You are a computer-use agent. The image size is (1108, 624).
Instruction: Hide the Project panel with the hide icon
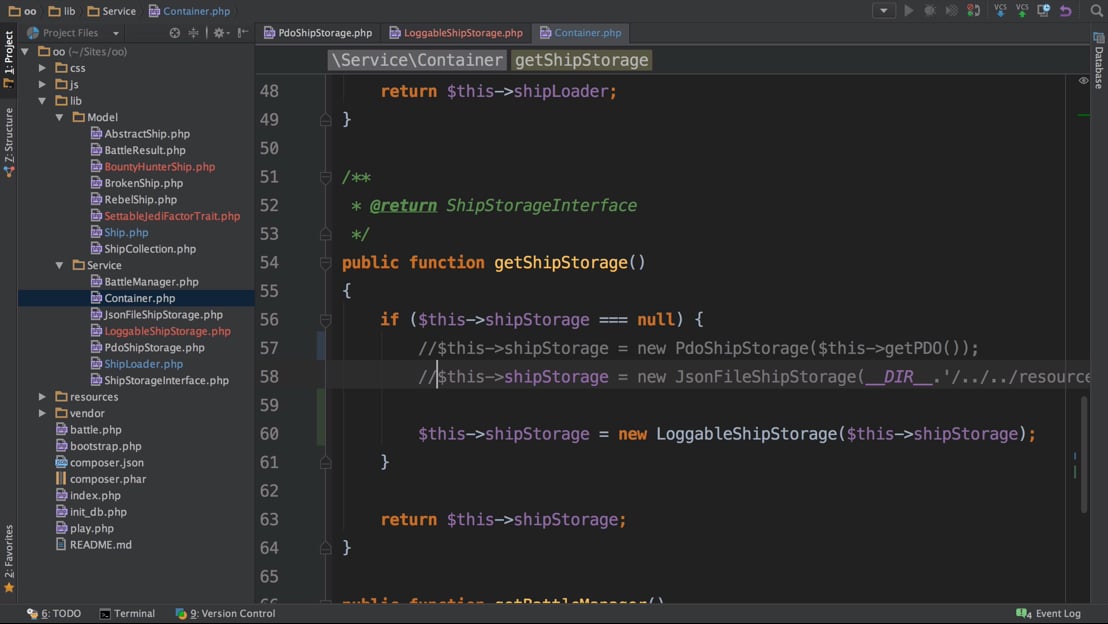click(243, 33)
